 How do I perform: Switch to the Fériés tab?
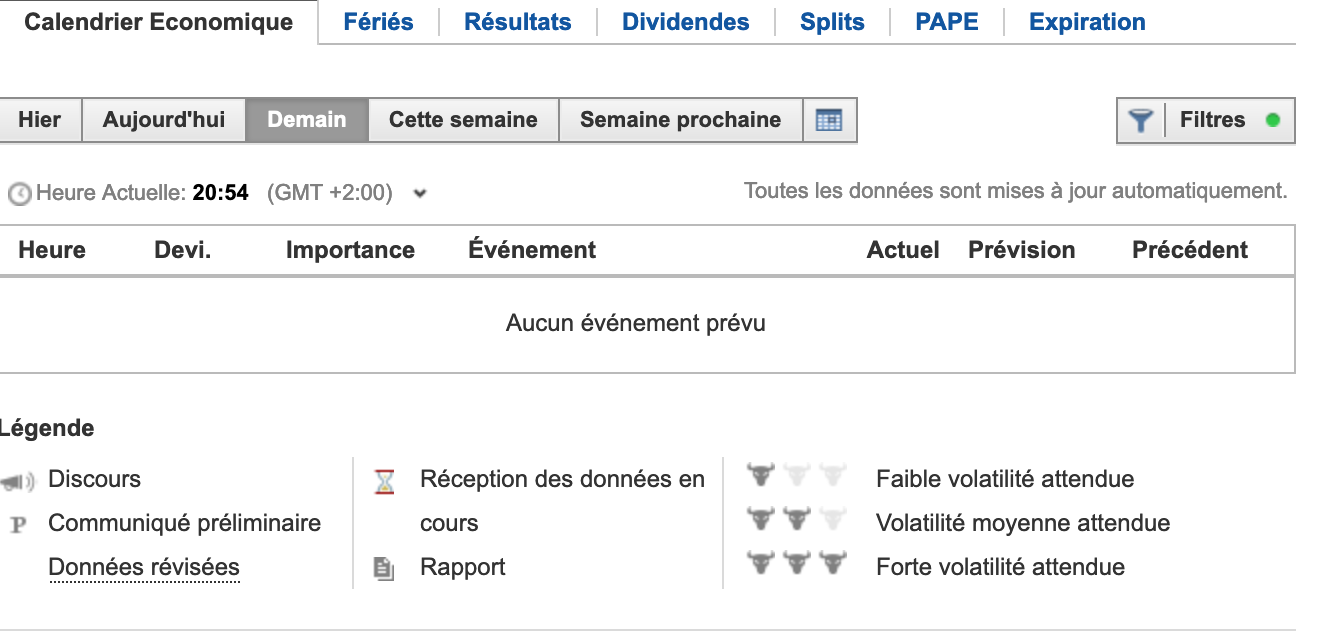(378, 22)
